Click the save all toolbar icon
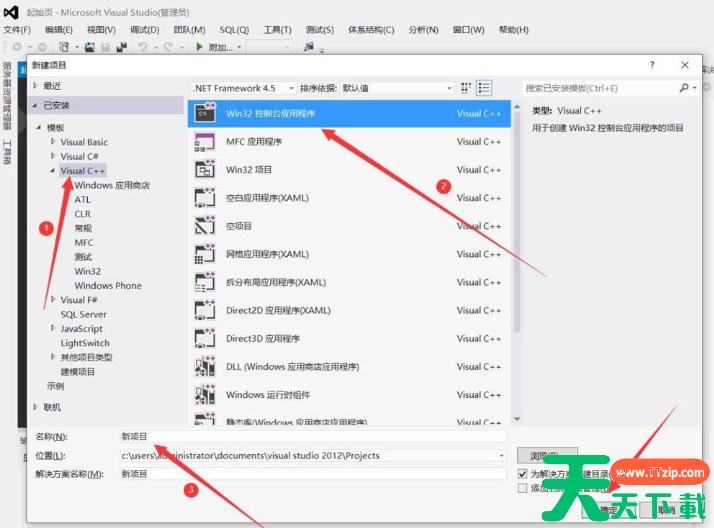Screen dimensions: 714x528 (122, 47)
